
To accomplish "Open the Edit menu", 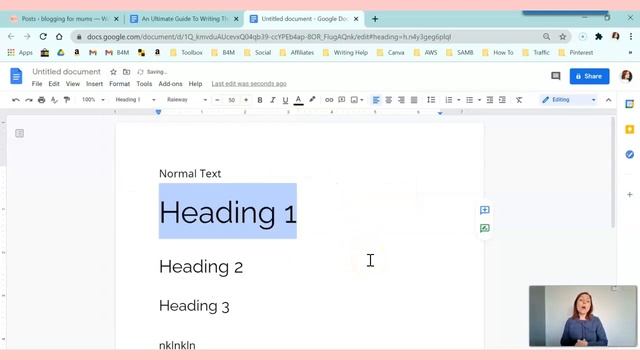I will coord(54,84).
